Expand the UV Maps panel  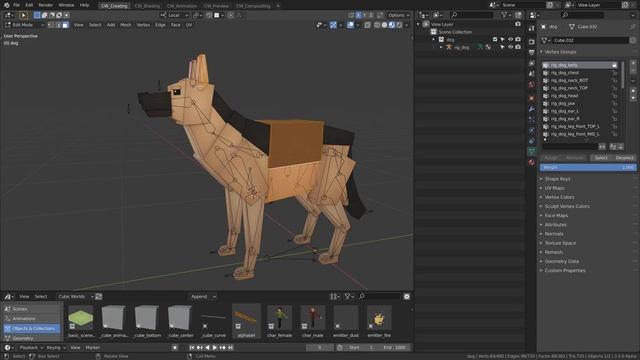(x=554, y=188)
